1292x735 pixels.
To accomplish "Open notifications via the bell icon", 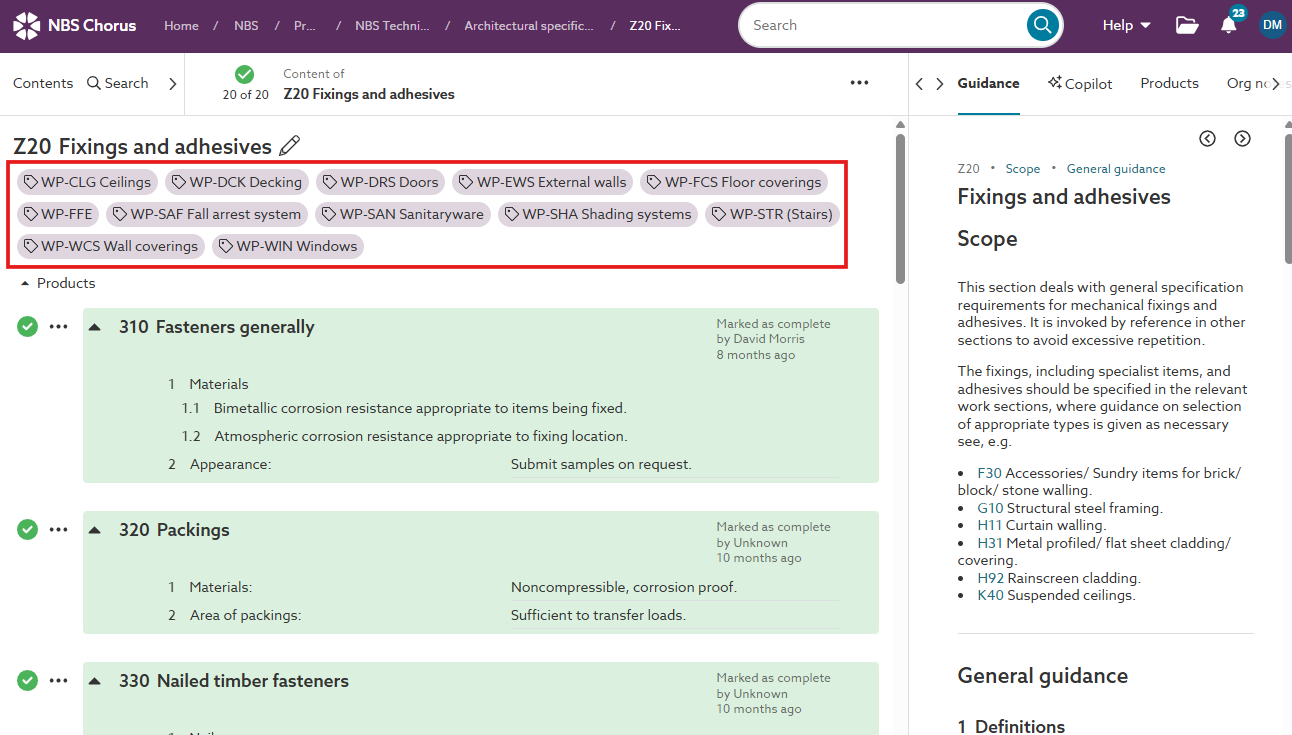I will [1229, 25].
